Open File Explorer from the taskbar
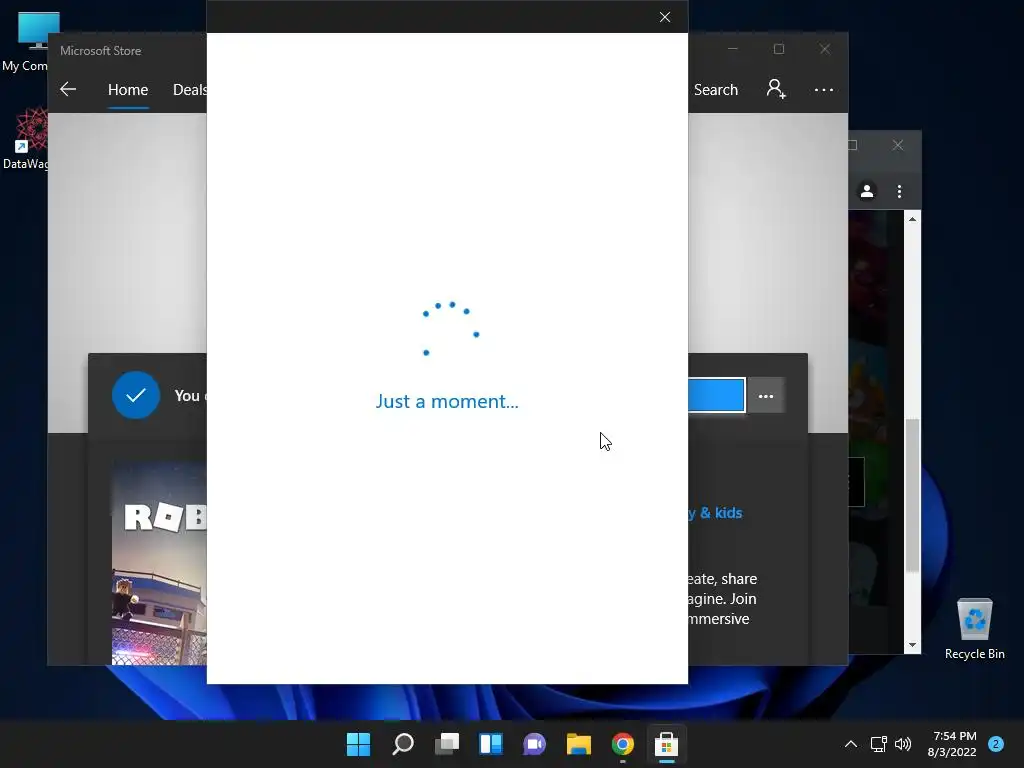The width and height of the screenshot is (1024, 768). [579, 744]
